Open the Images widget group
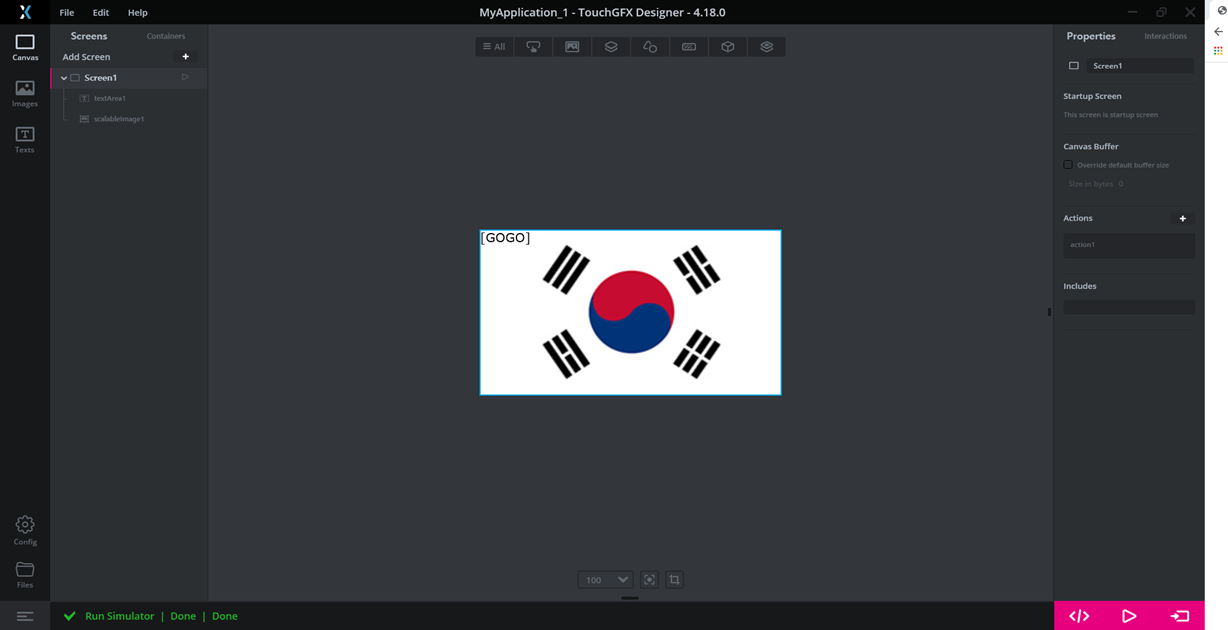Image resolution: width=1228 pixels, height=630 pixels. pos(572,47)
